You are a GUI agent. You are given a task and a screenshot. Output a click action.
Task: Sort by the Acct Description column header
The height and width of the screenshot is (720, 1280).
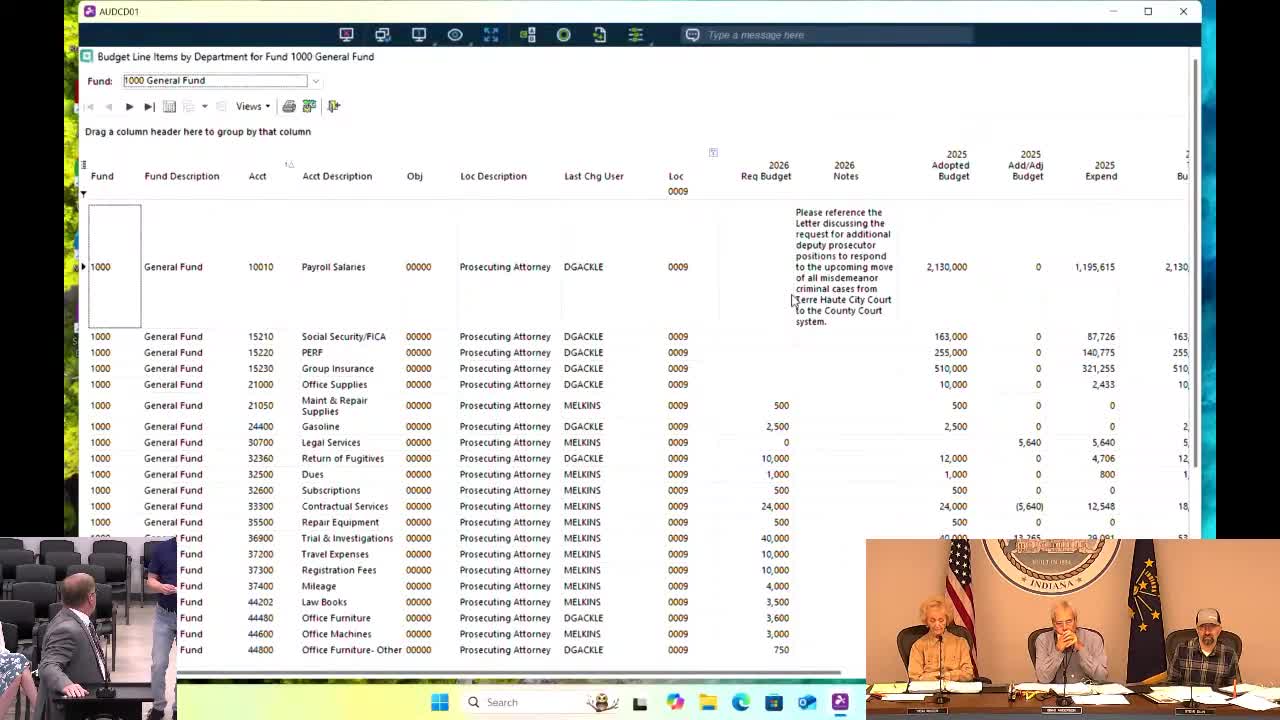click(x=337, y=176)
